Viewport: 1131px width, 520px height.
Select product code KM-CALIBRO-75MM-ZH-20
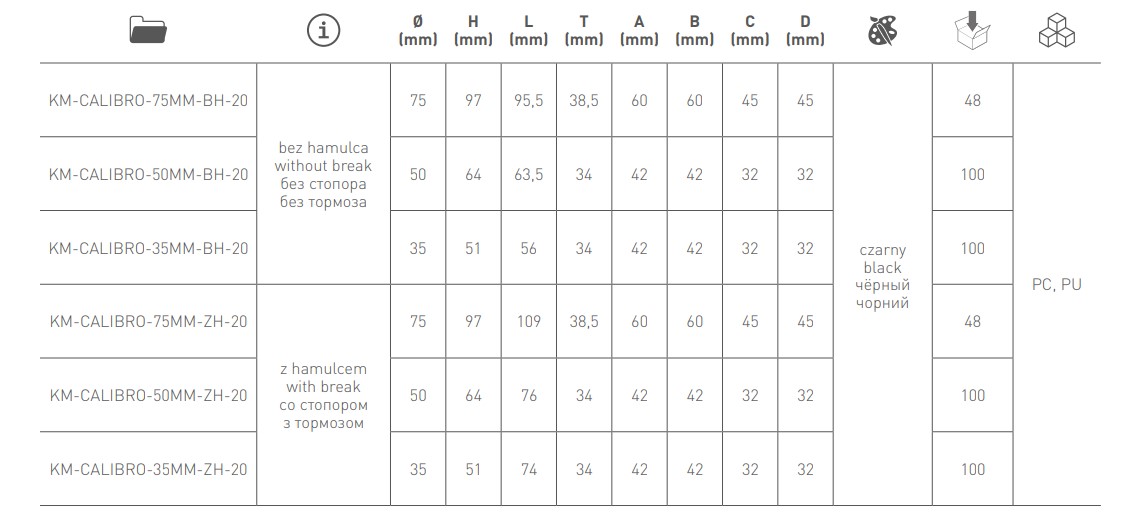148,322
